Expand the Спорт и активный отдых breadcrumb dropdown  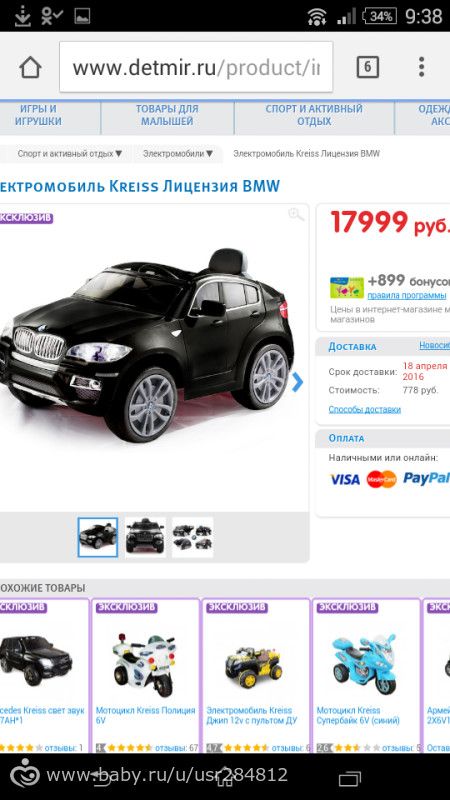coord(70,154)
